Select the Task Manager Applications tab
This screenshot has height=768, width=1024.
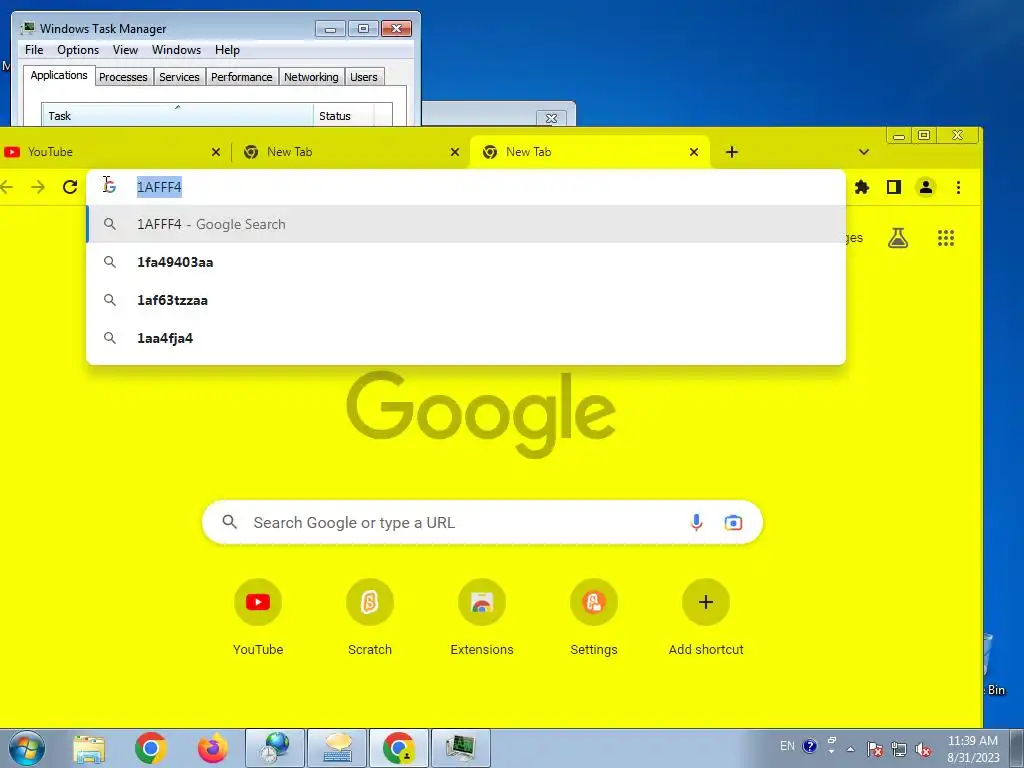[x=59, y=75]
